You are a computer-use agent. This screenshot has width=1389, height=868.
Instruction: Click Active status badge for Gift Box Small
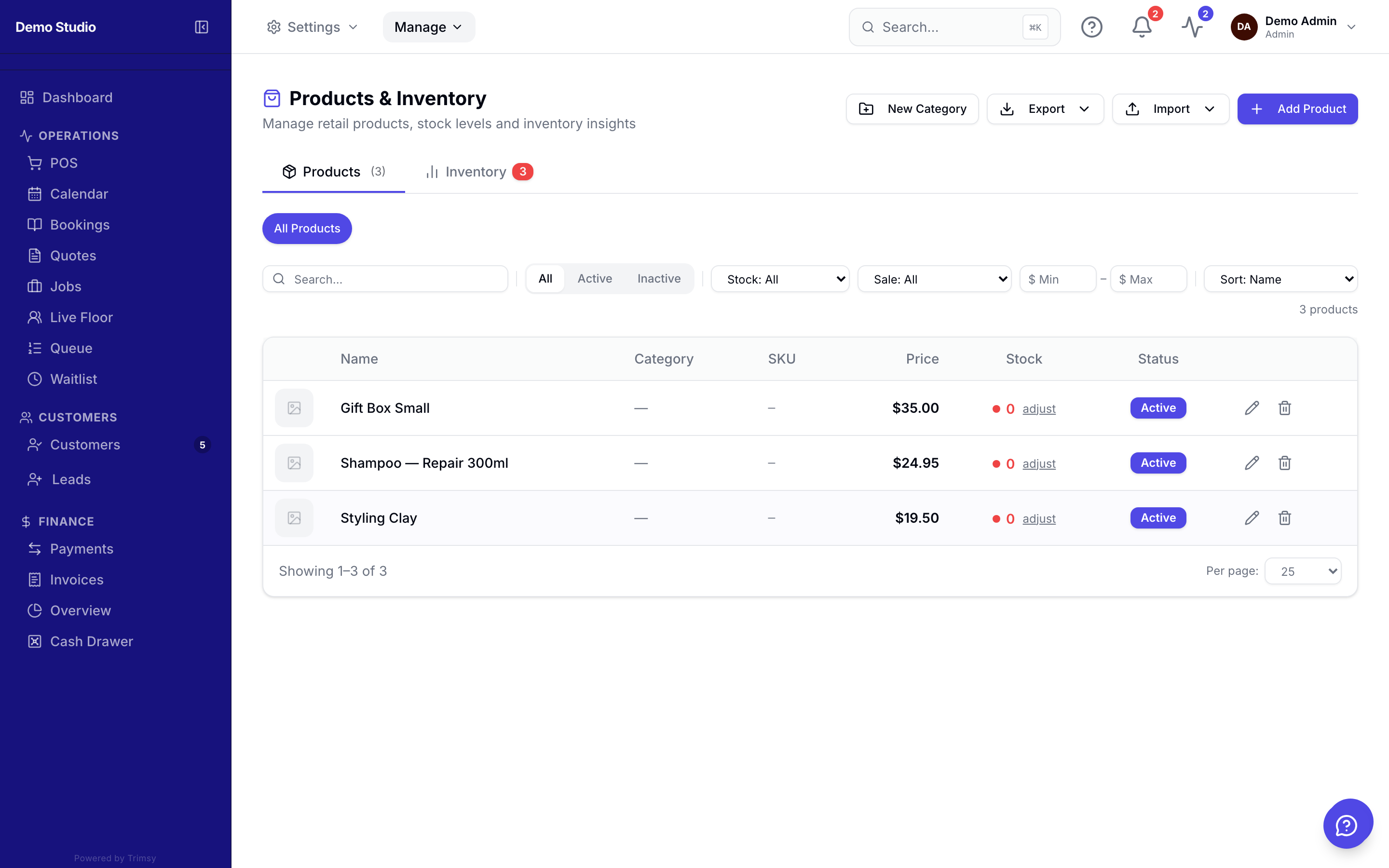tap(1157, 407)
